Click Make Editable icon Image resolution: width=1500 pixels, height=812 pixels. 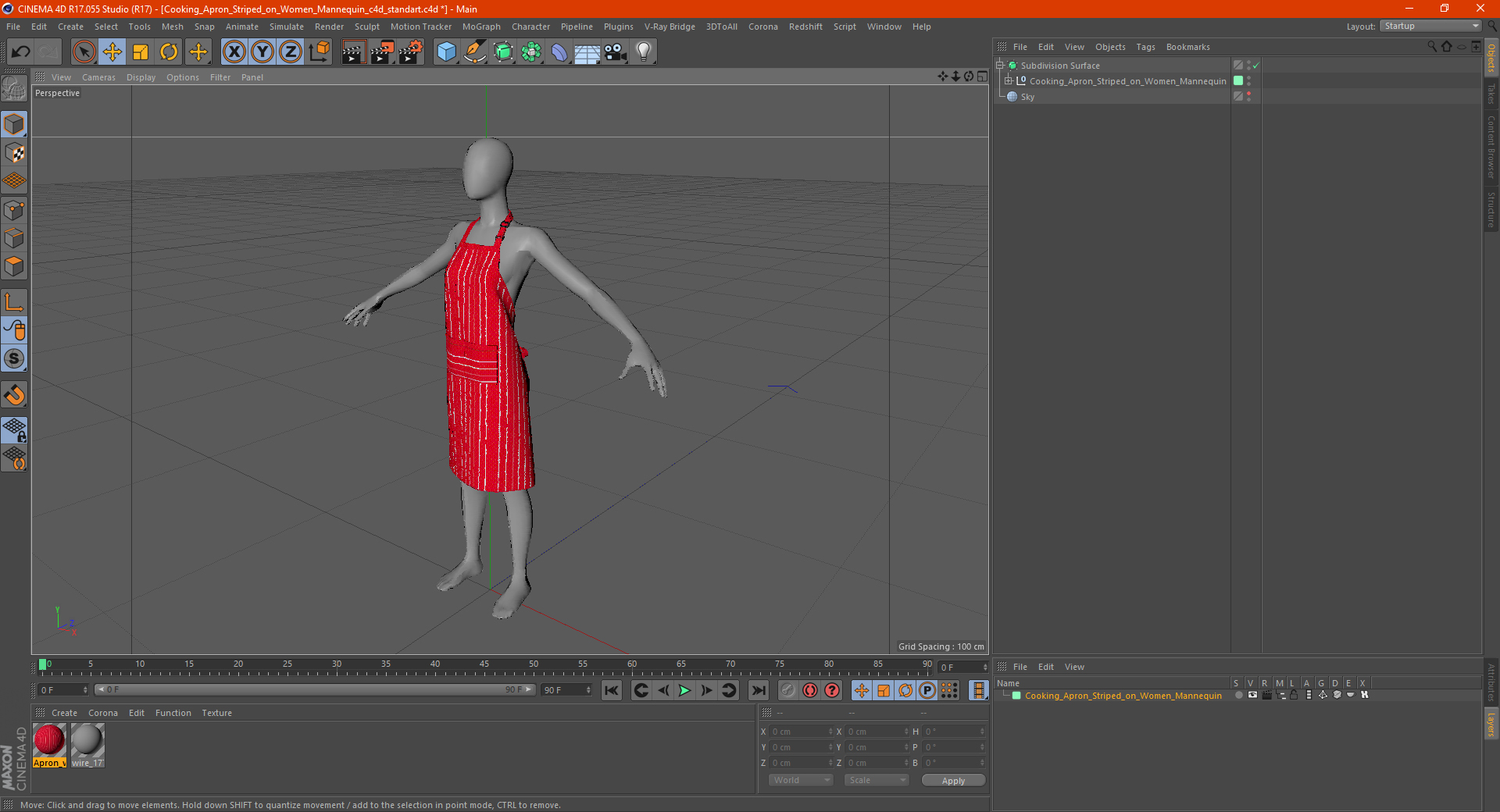pos(15,89)
